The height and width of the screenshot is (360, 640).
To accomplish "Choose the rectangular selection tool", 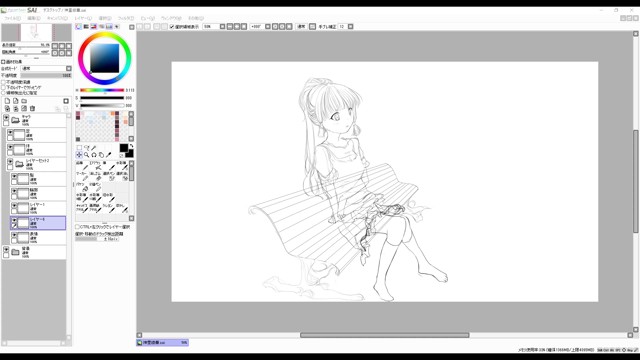I will [79, 147].
